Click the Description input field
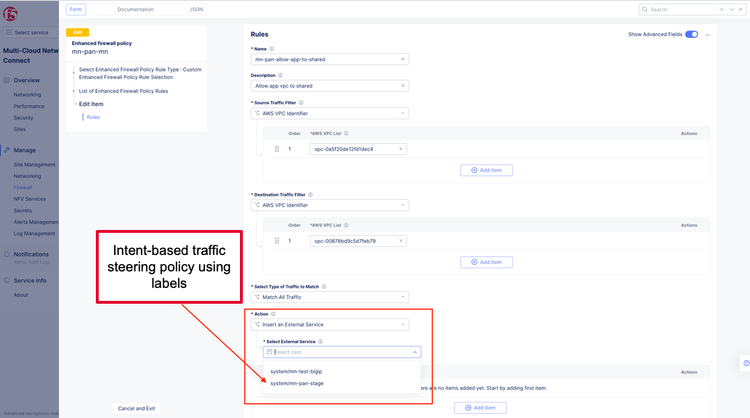 330,86
